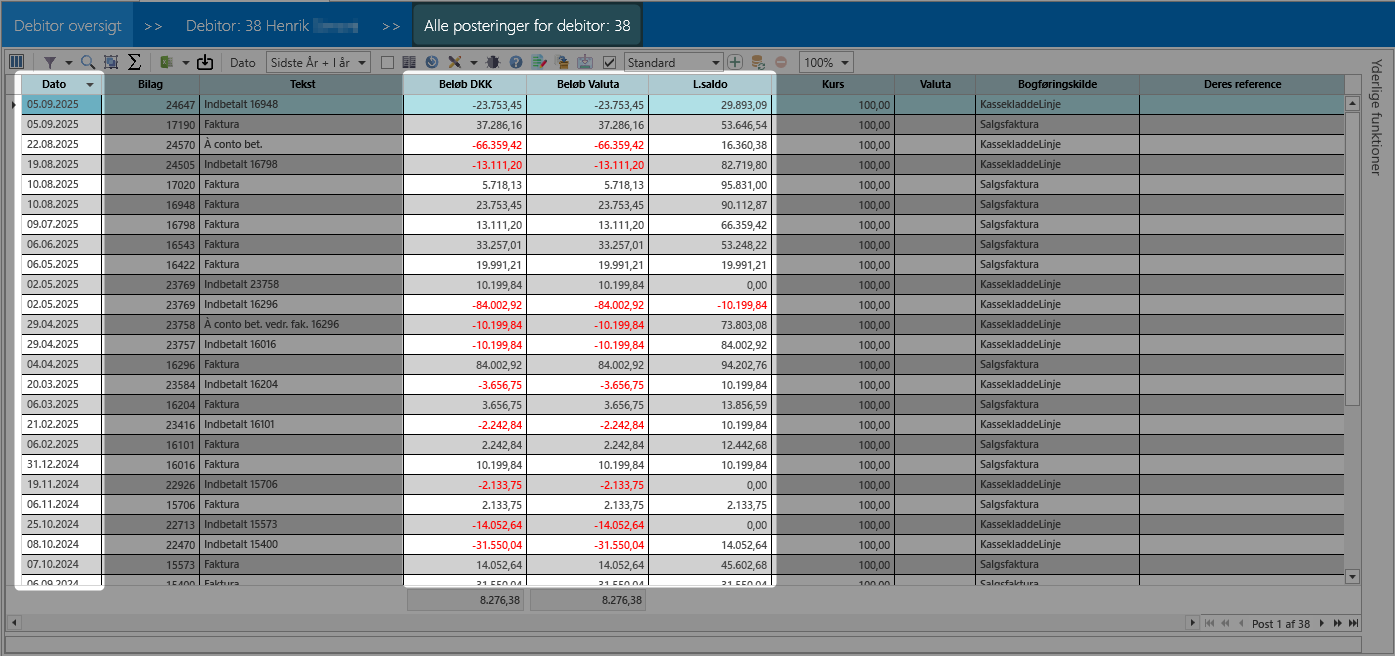Switch to Debitor oversigt tab

[x=68, y=26]
